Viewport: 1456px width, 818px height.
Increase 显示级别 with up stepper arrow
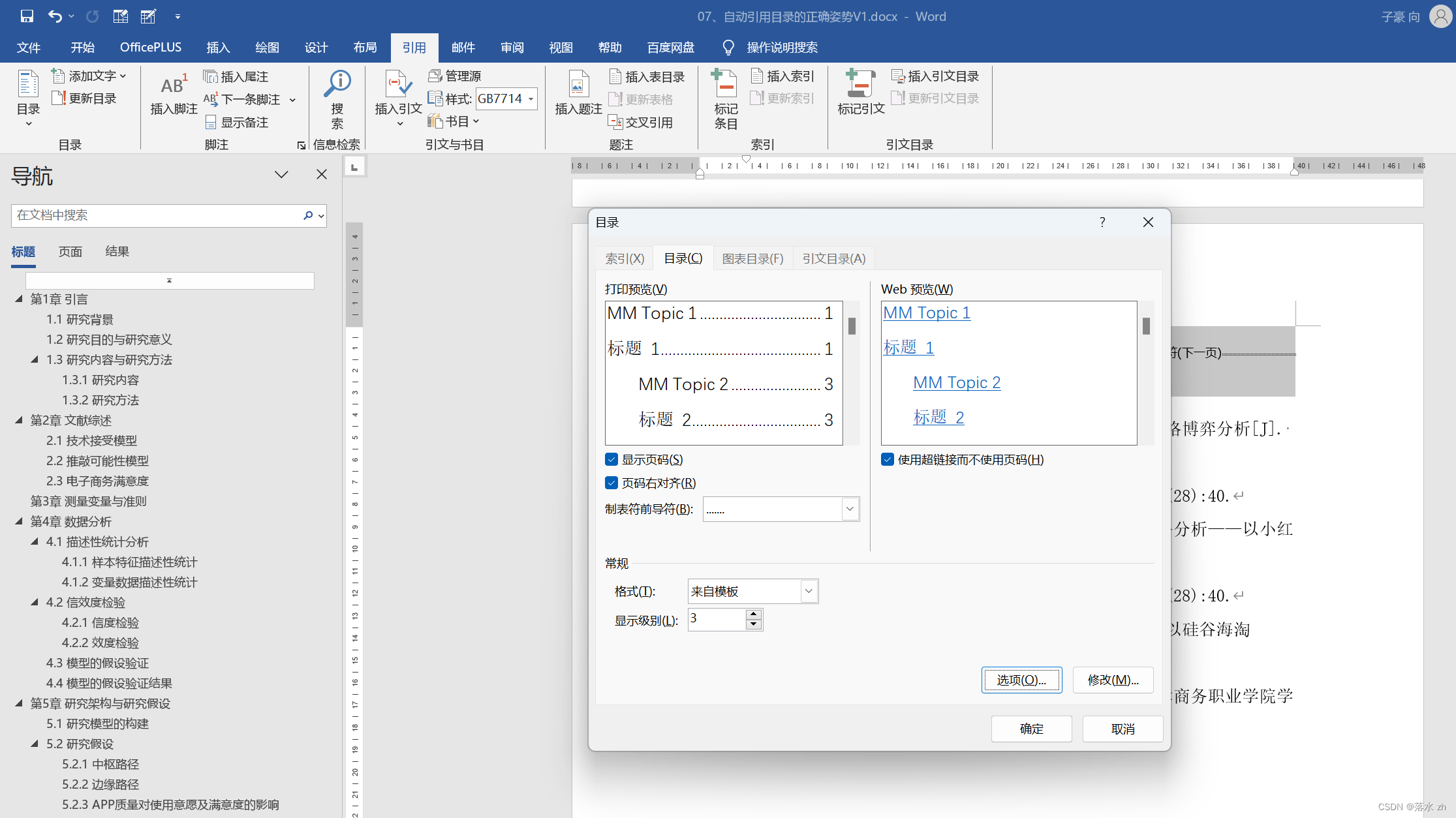[754, 614]
